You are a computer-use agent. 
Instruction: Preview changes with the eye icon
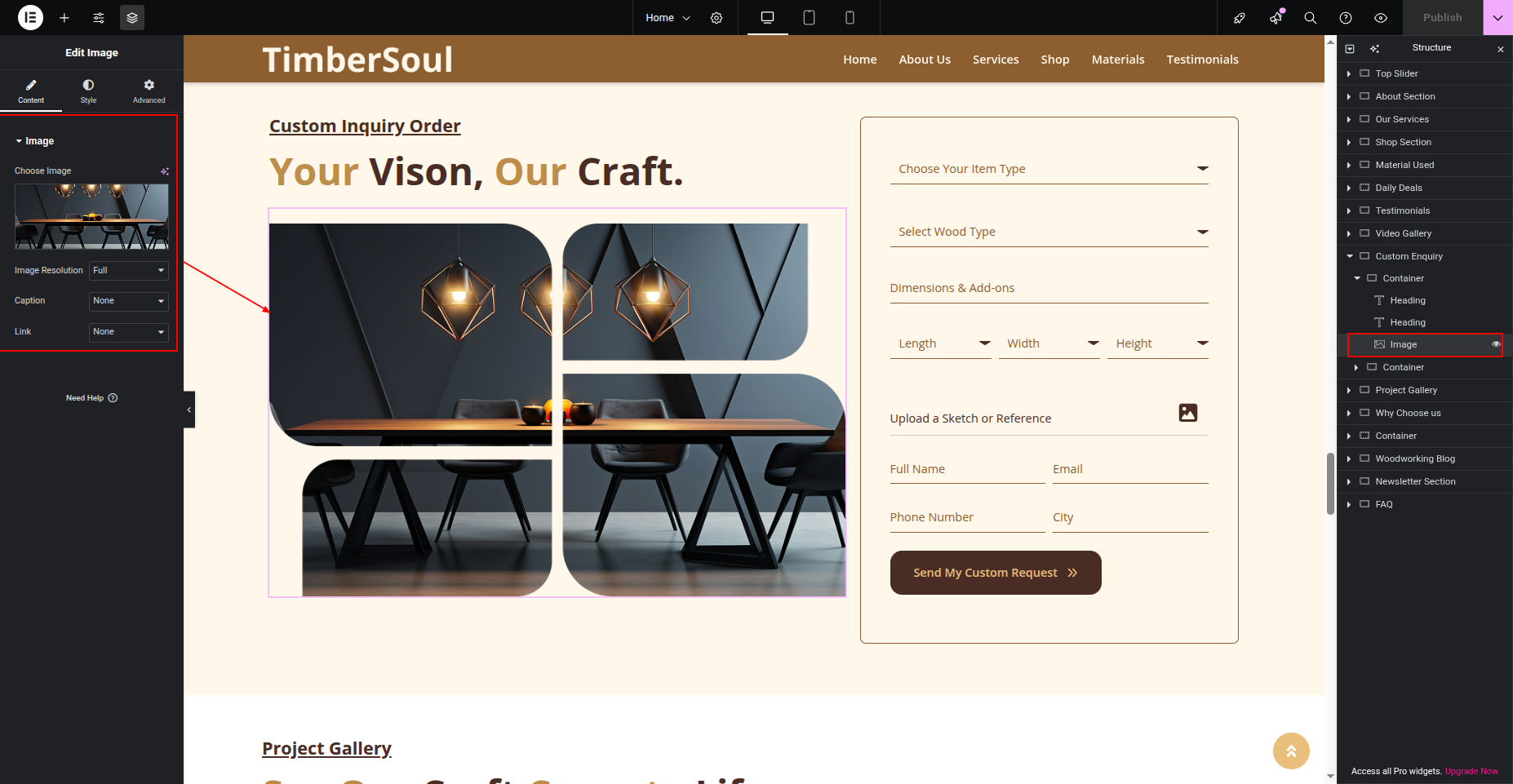(x=1381, y=18)
